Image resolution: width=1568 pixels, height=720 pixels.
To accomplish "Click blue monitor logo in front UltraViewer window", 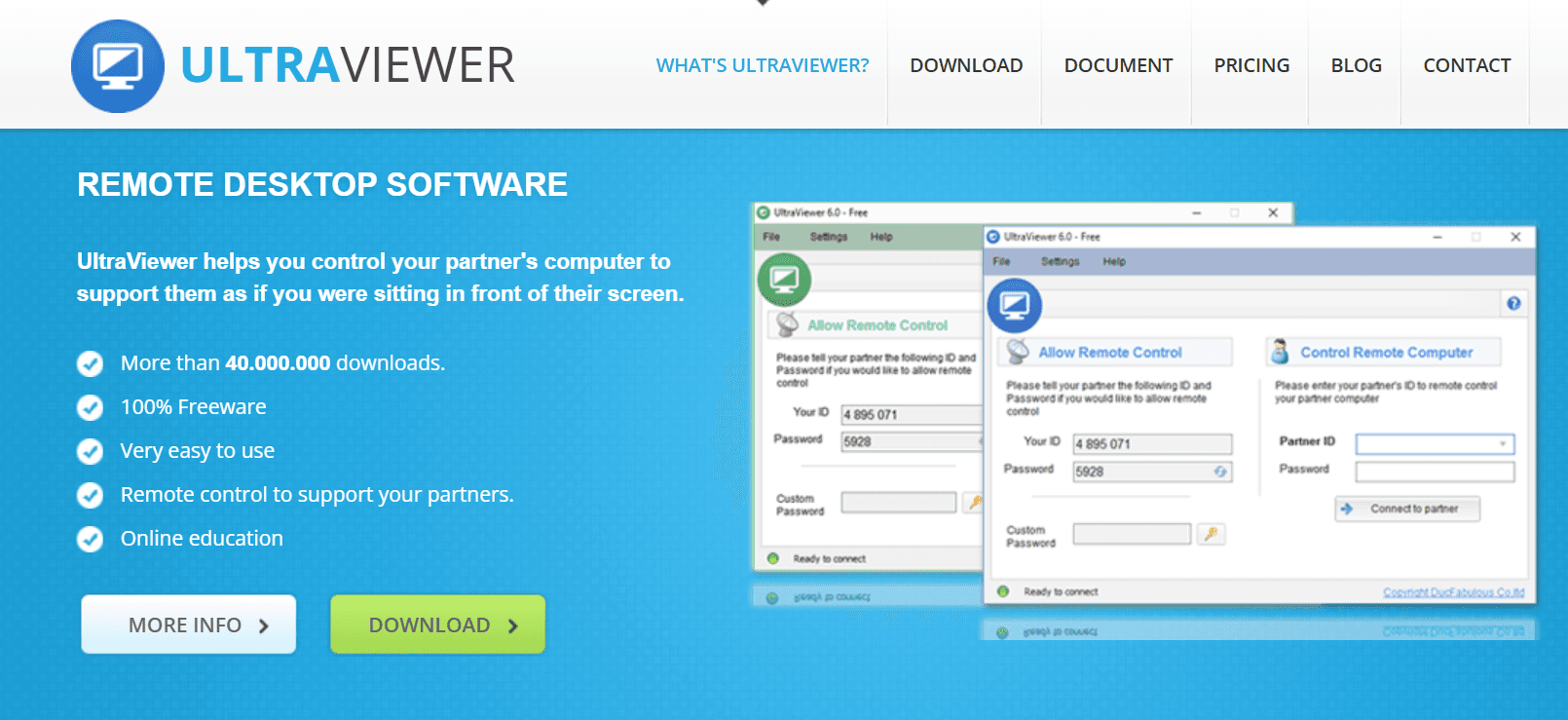I will (1015, 306).
